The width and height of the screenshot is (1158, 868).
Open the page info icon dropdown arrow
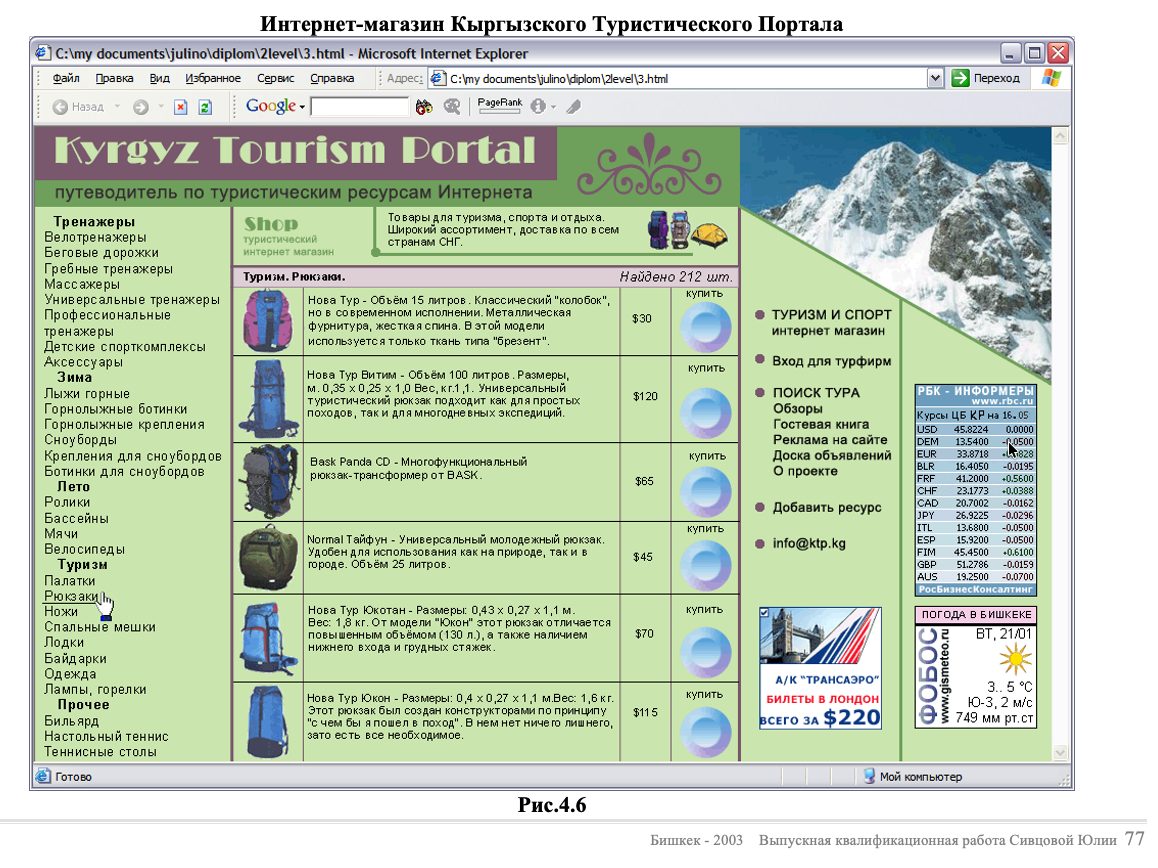coord(553,107)
